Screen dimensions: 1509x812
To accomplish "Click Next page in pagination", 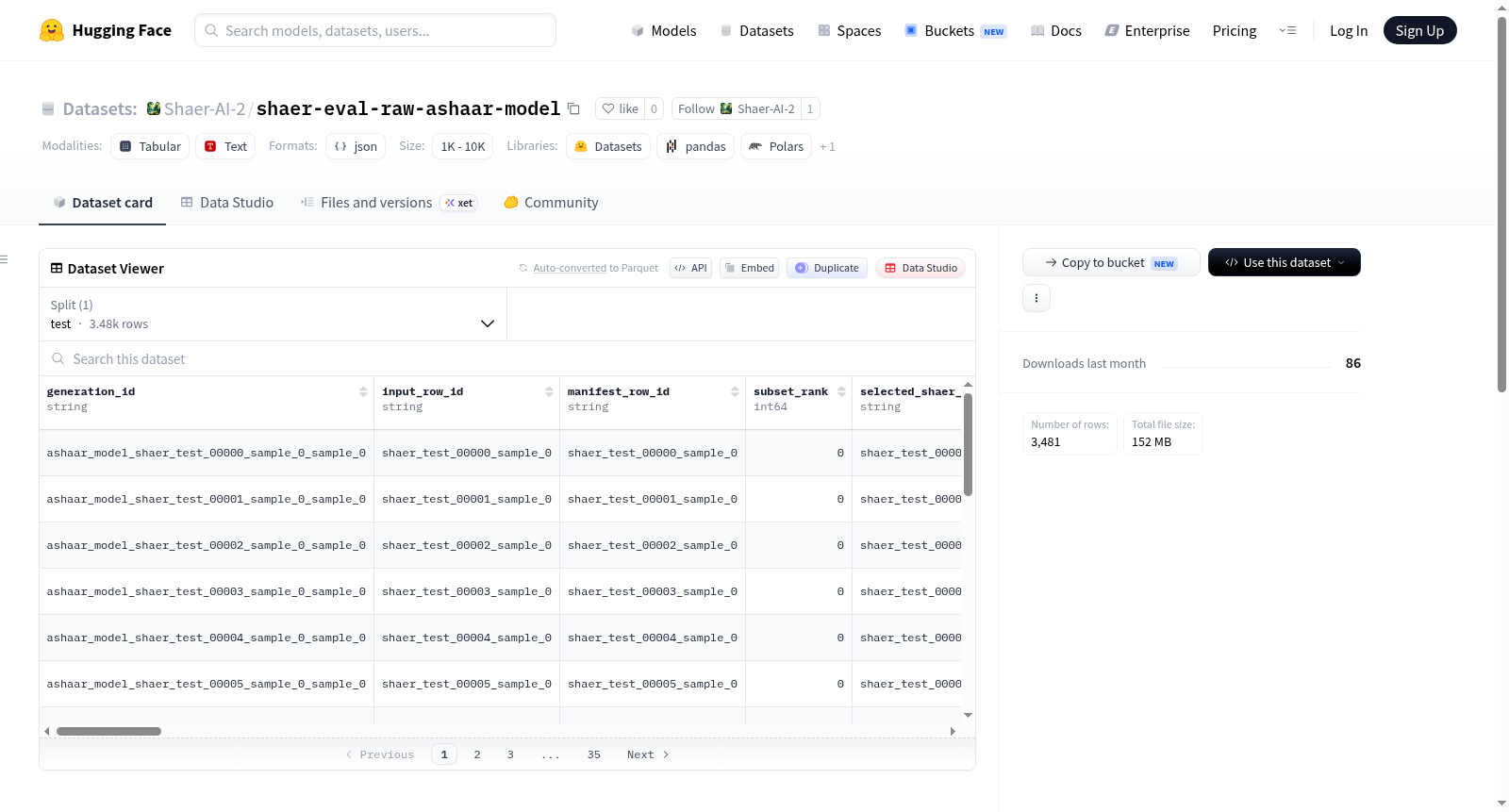I will [648, 754].
